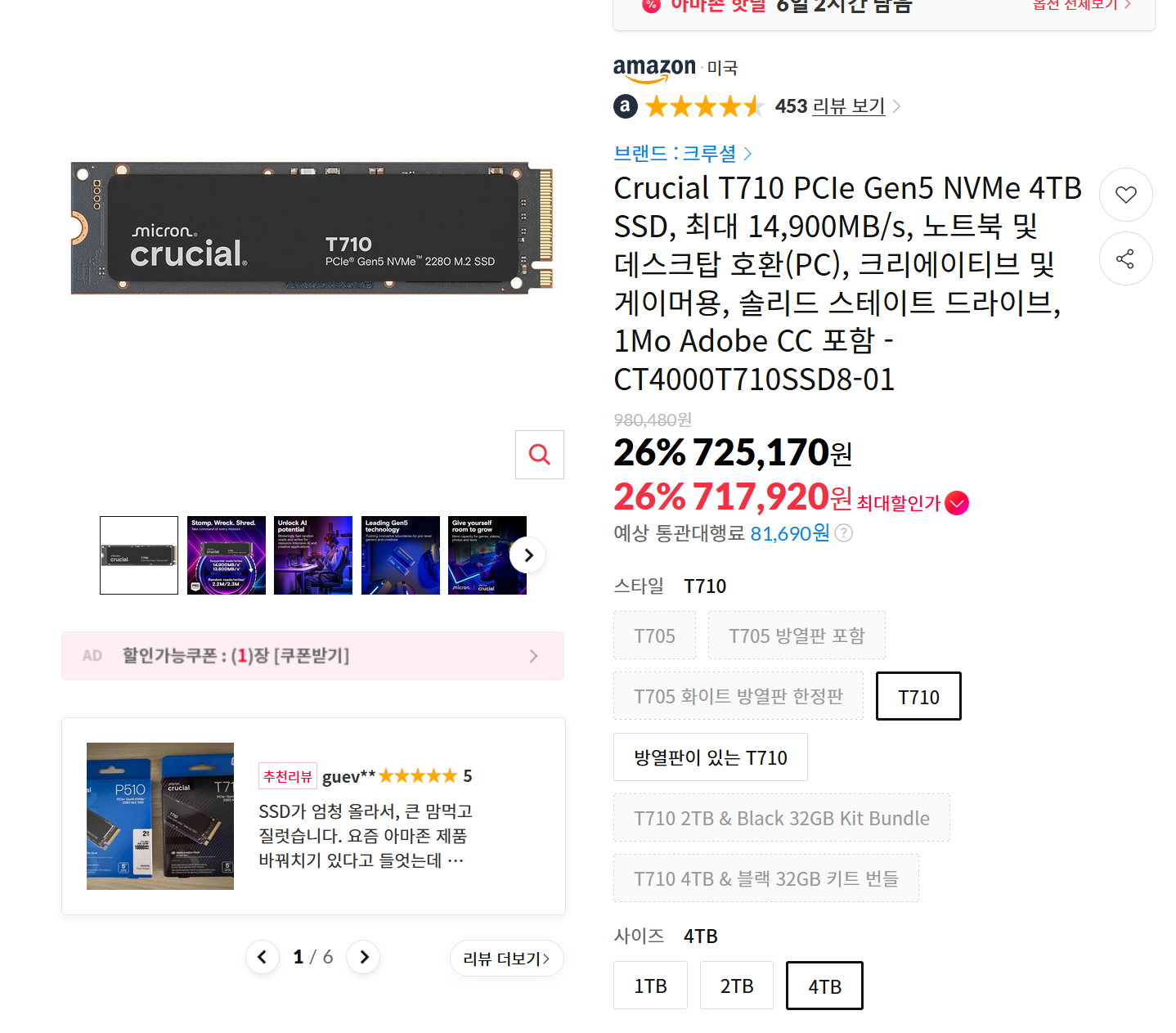Open the 크루셜 brand link
The image size is (1176, 1033).
tap(683, 153)
